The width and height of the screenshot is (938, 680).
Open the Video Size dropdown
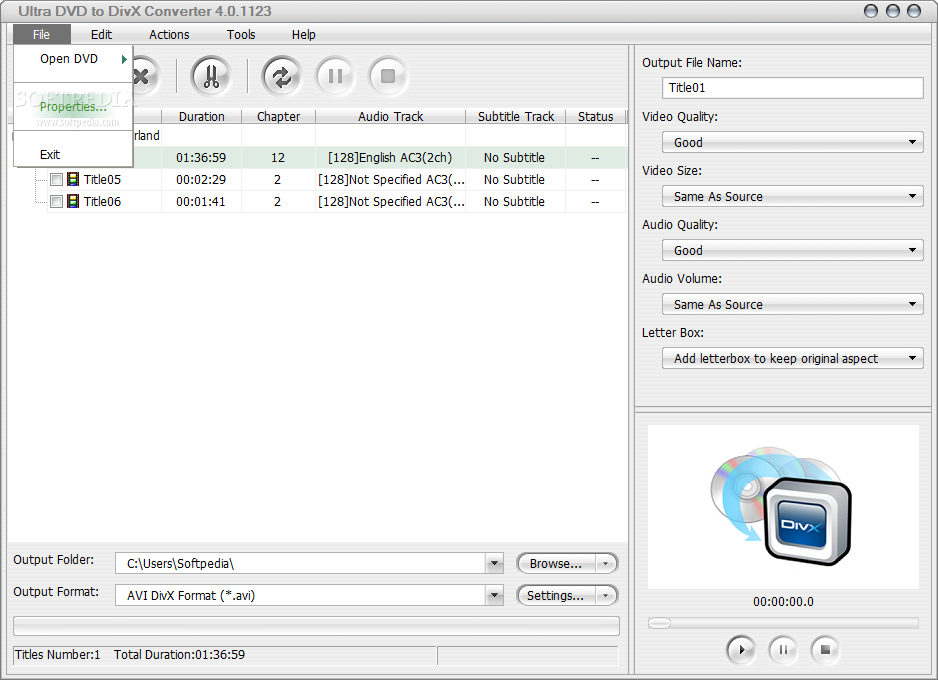(x=792, y=196)
